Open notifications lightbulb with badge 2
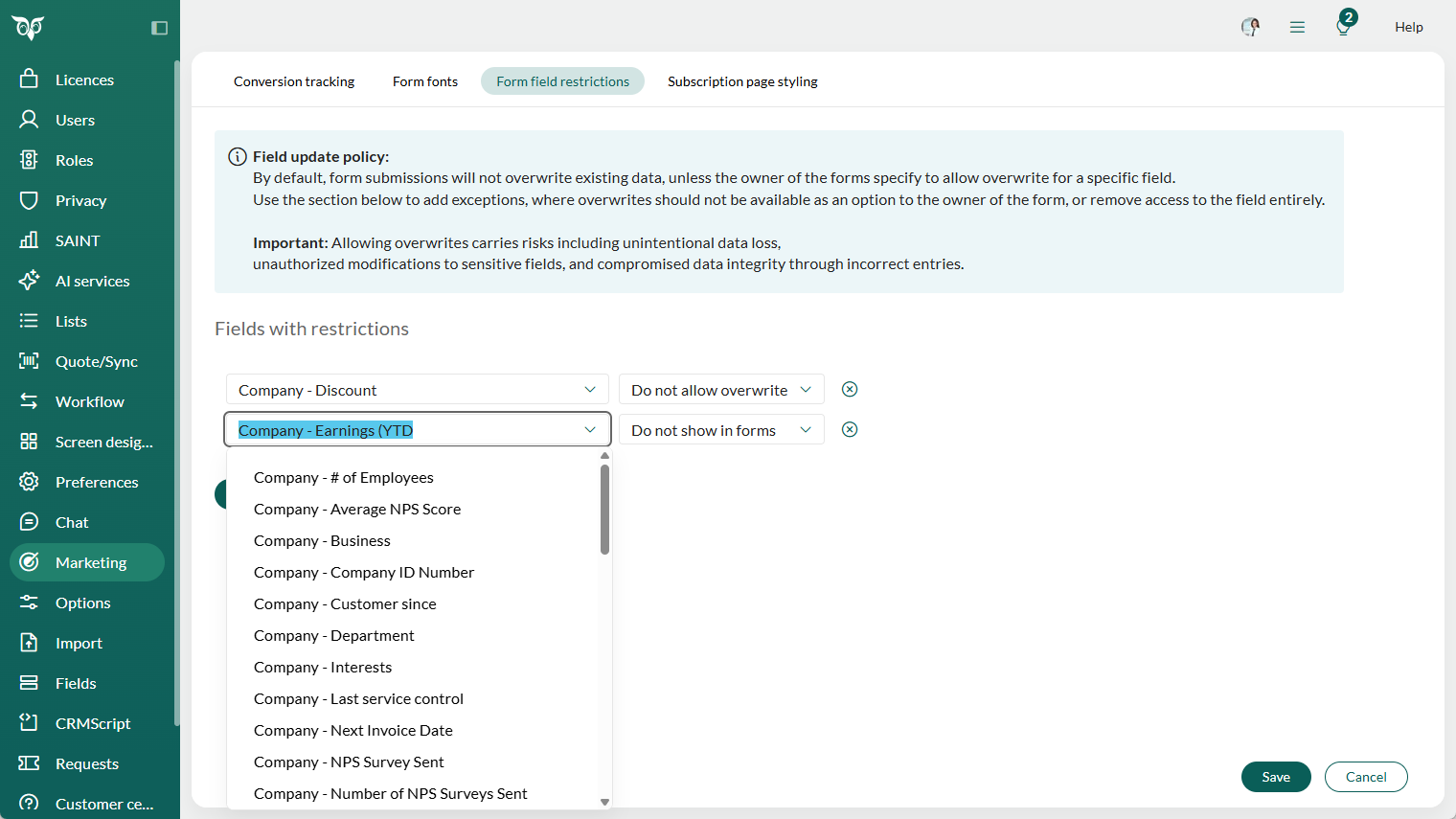 click(x=1345, y=24)
